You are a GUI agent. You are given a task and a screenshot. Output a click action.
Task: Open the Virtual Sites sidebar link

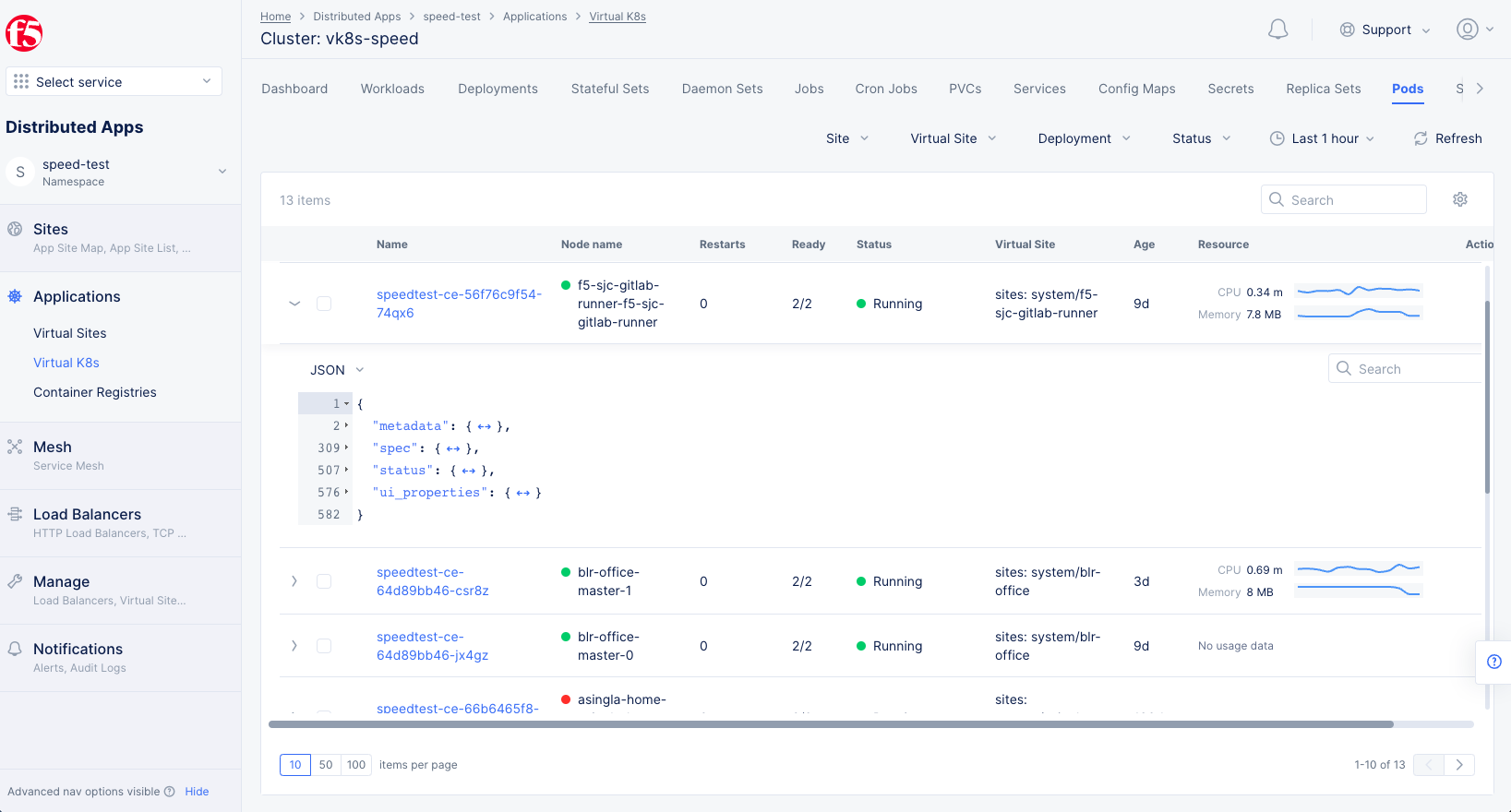click(x=70, y=333)
